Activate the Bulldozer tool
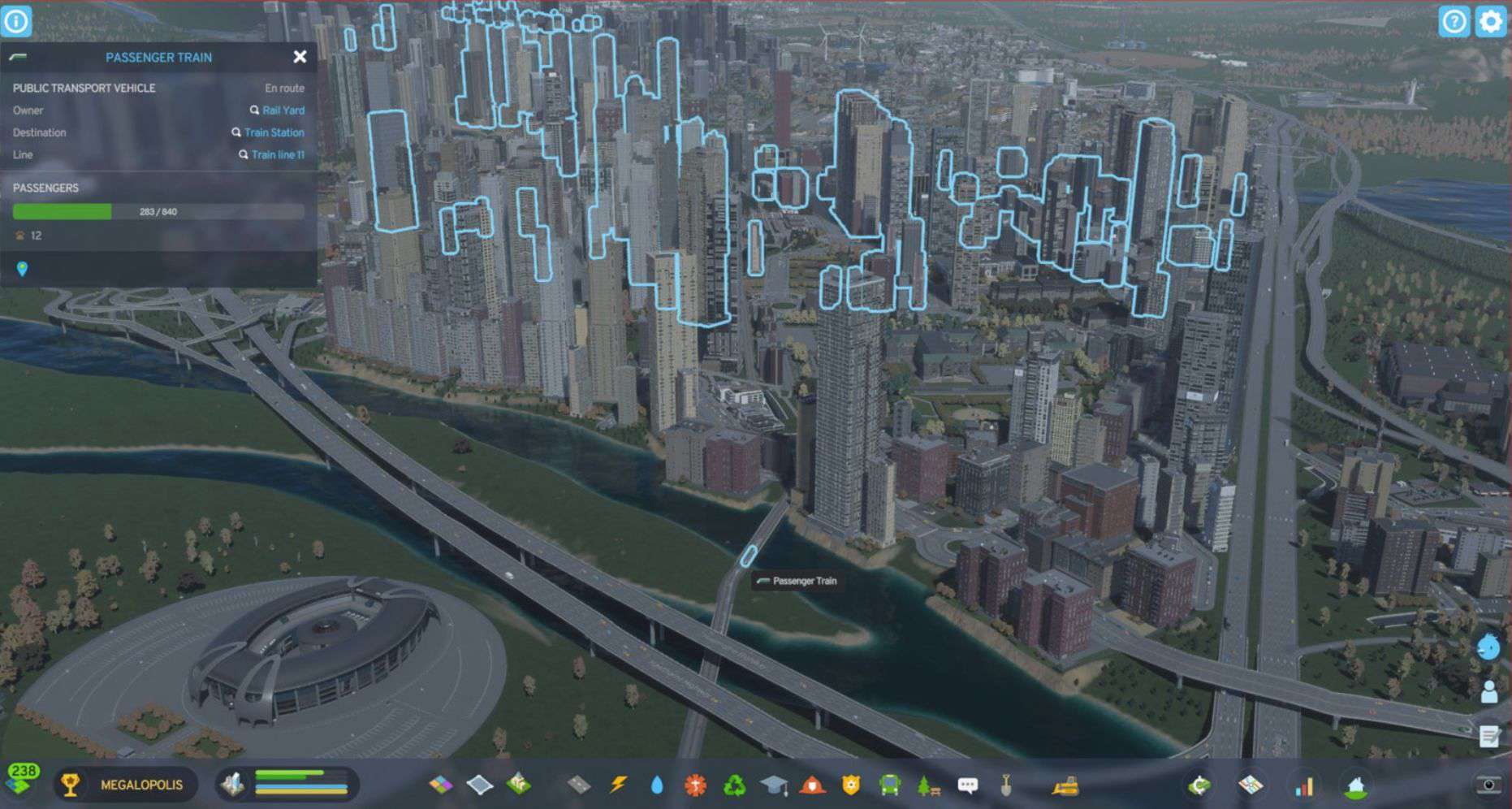 1065,785
